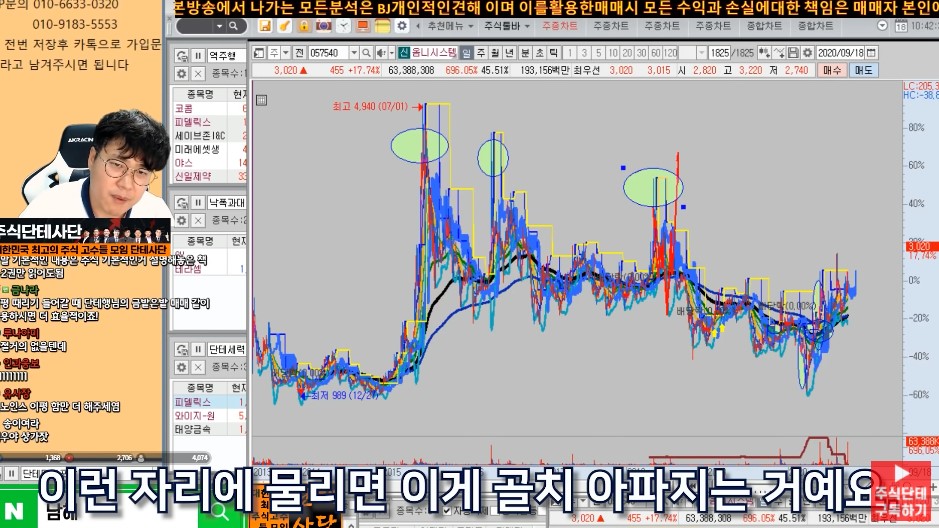Click the candlestick add-indicator icon
Screen dimensions: 939x528
(x=764, y=53)
